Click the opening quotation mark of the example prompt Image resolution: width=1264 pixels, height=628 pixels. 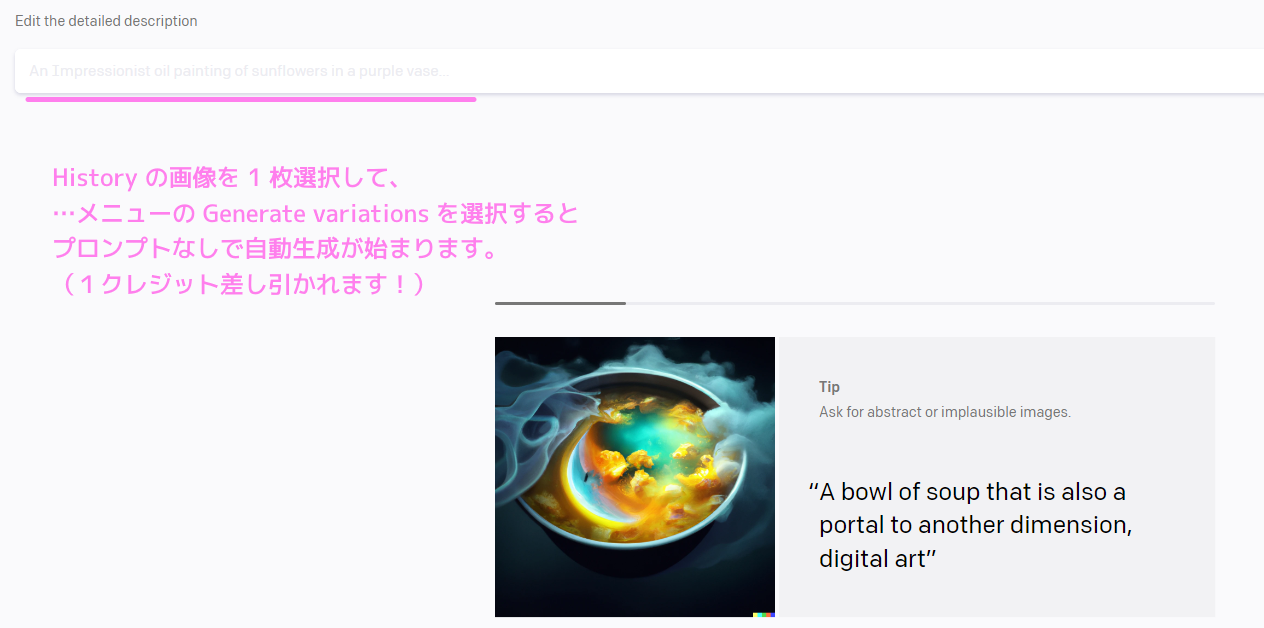click(x=812, y=490)
